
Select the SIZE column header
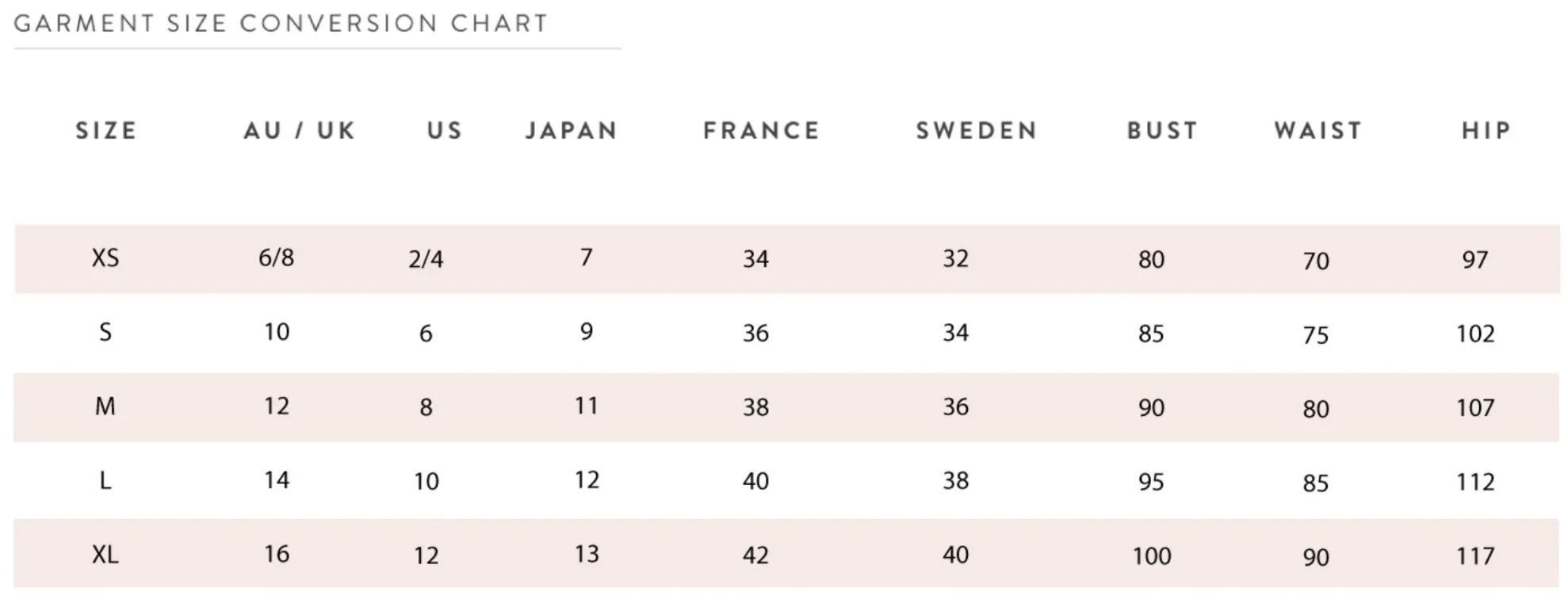click(107, 131)
